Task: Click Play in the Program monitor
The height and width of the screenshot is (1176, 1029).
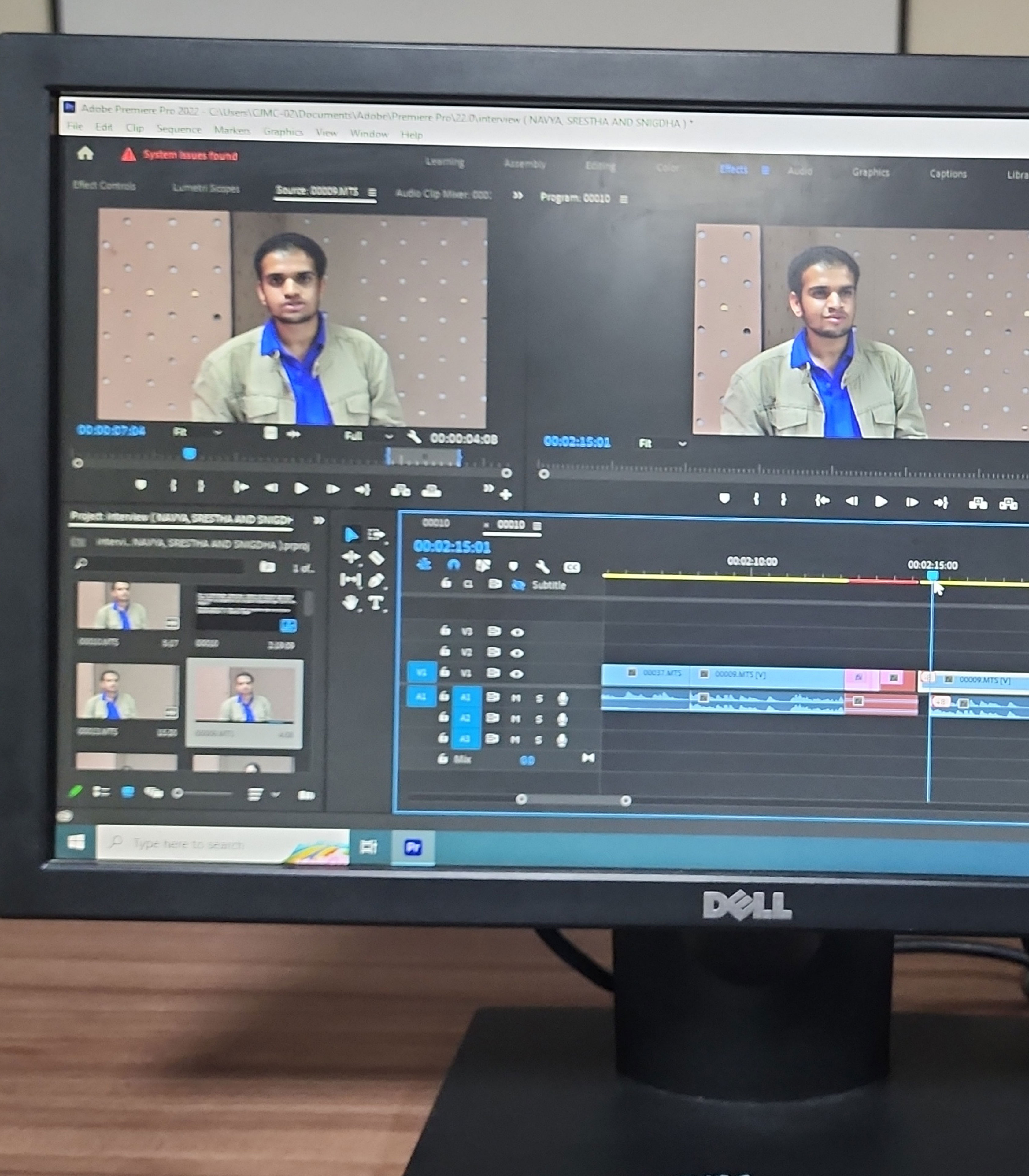Action: coord(881,502)
